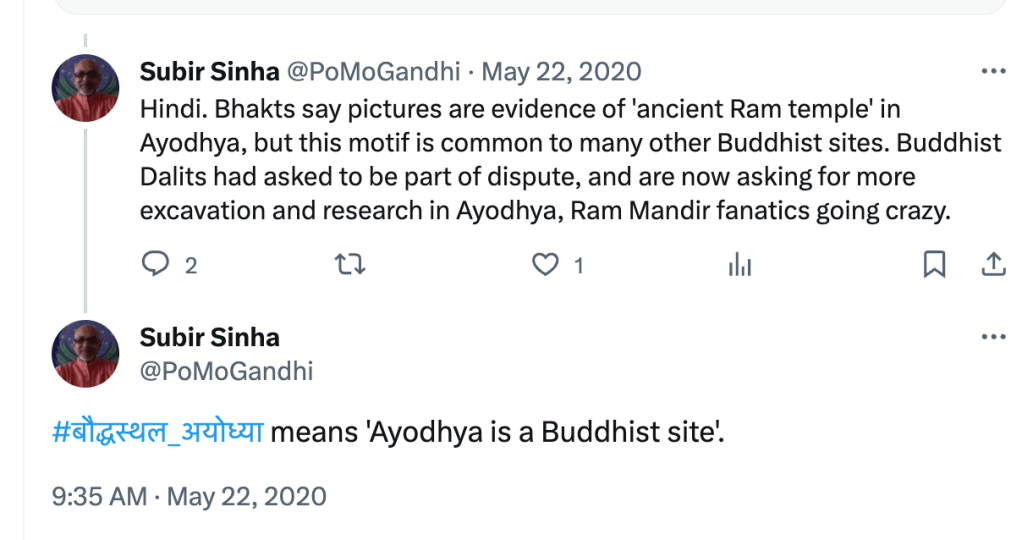Image resolution: width=1022 pixels, height=540 pixels.
Task: Click the @PoMoGandhi handle in first tweet
Action: (374, 72)
